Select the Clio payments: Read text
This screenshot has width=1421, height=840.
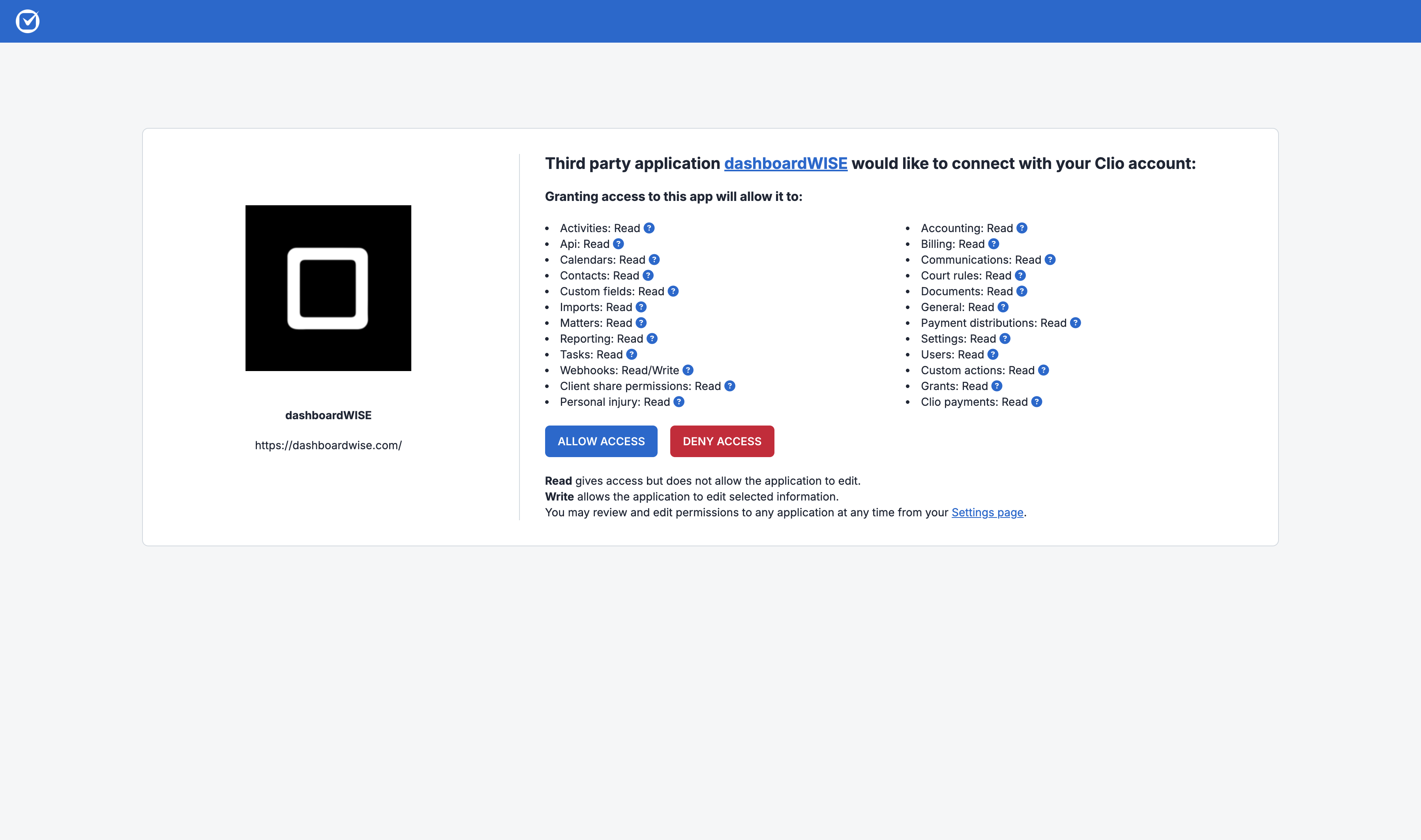pyautogui.click(x=974, y=402)
